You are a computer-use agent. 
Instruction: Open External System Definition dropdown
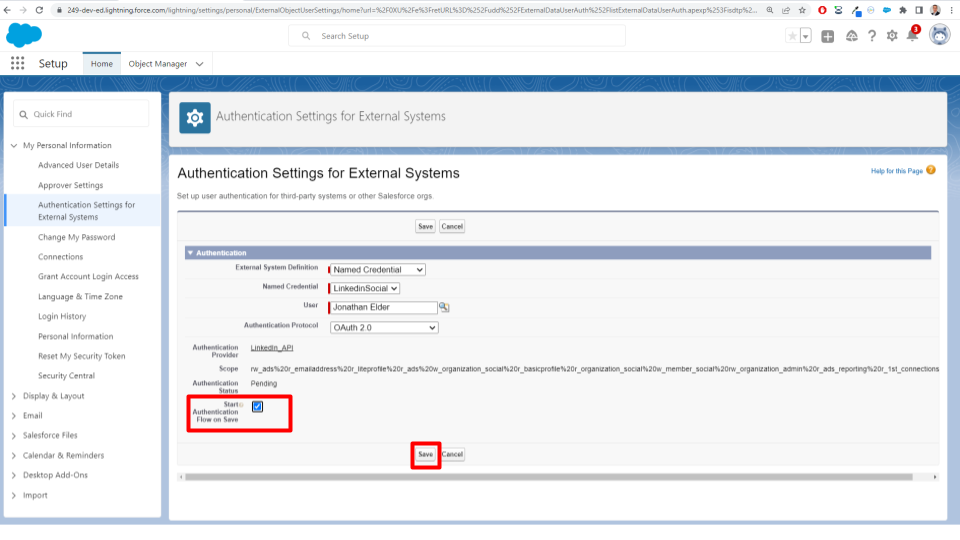378,269
